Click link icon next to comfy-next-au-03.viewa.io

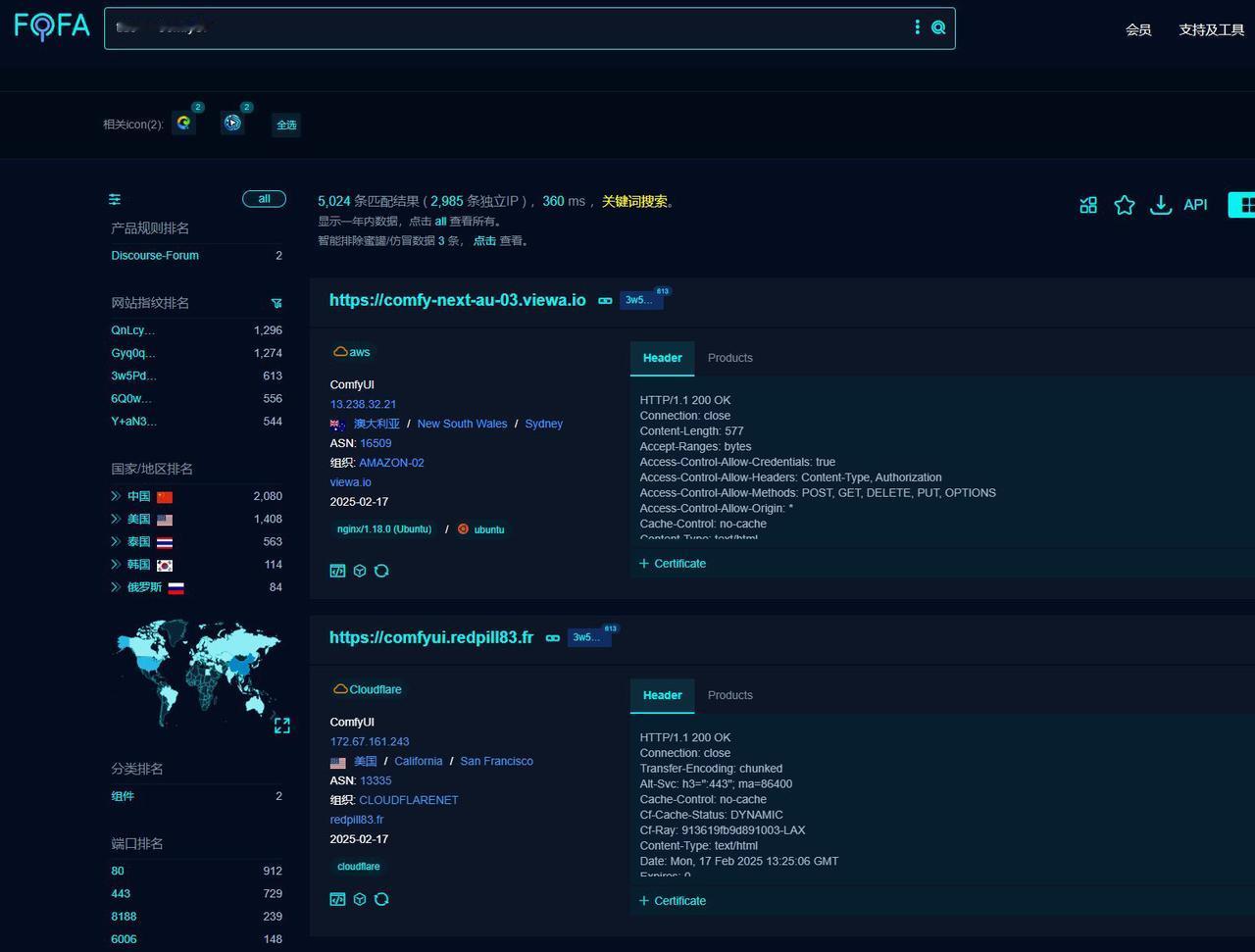(x=605, y=301)
